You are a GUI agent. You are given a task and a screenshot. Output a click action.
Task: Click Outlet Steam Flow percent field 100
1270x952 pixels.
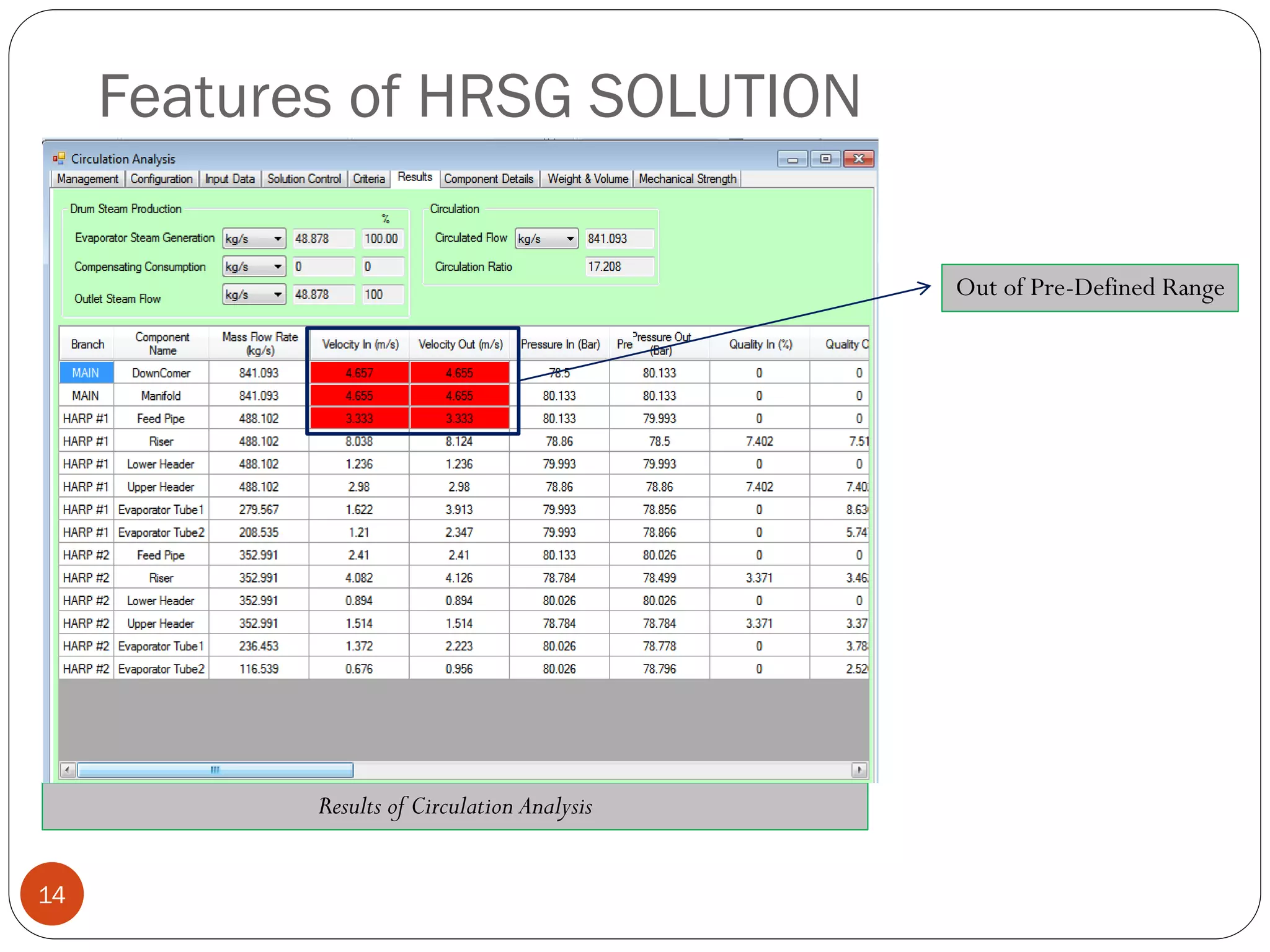tap(383, 294)
